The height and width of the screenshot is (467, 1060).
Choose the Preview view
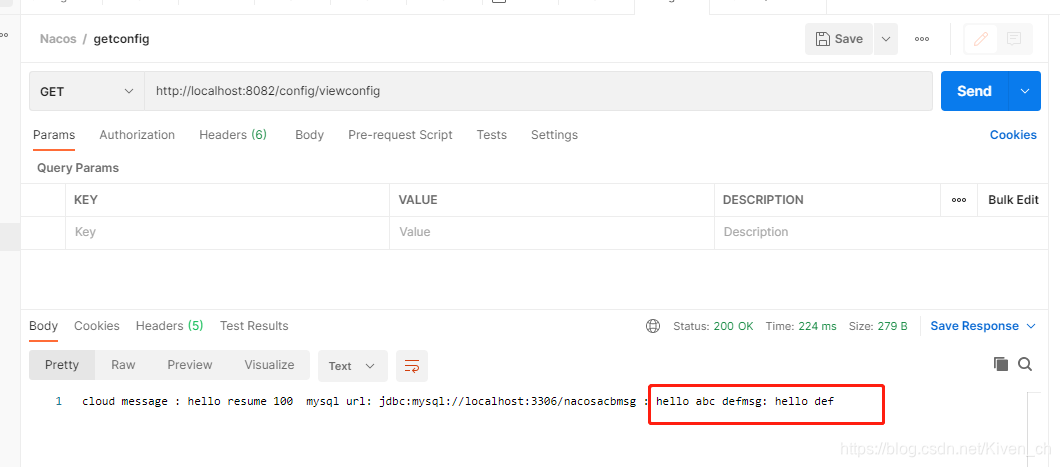tap(190, 365)
